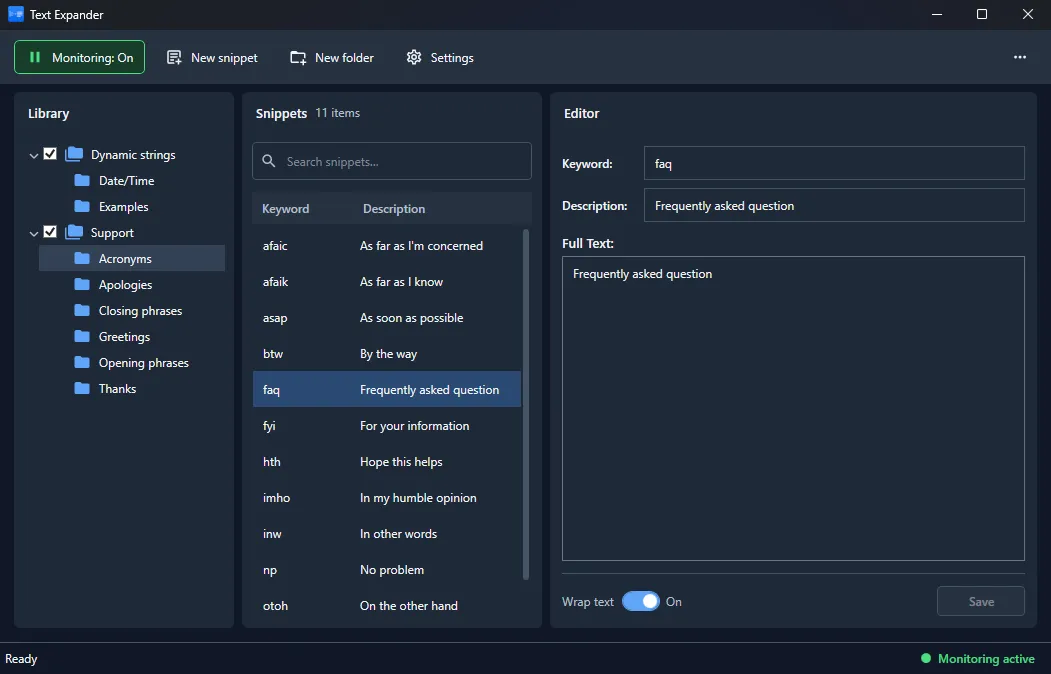Select the Apologies folder
This screenshot has height=674, width=1051.
pos(125,285)
